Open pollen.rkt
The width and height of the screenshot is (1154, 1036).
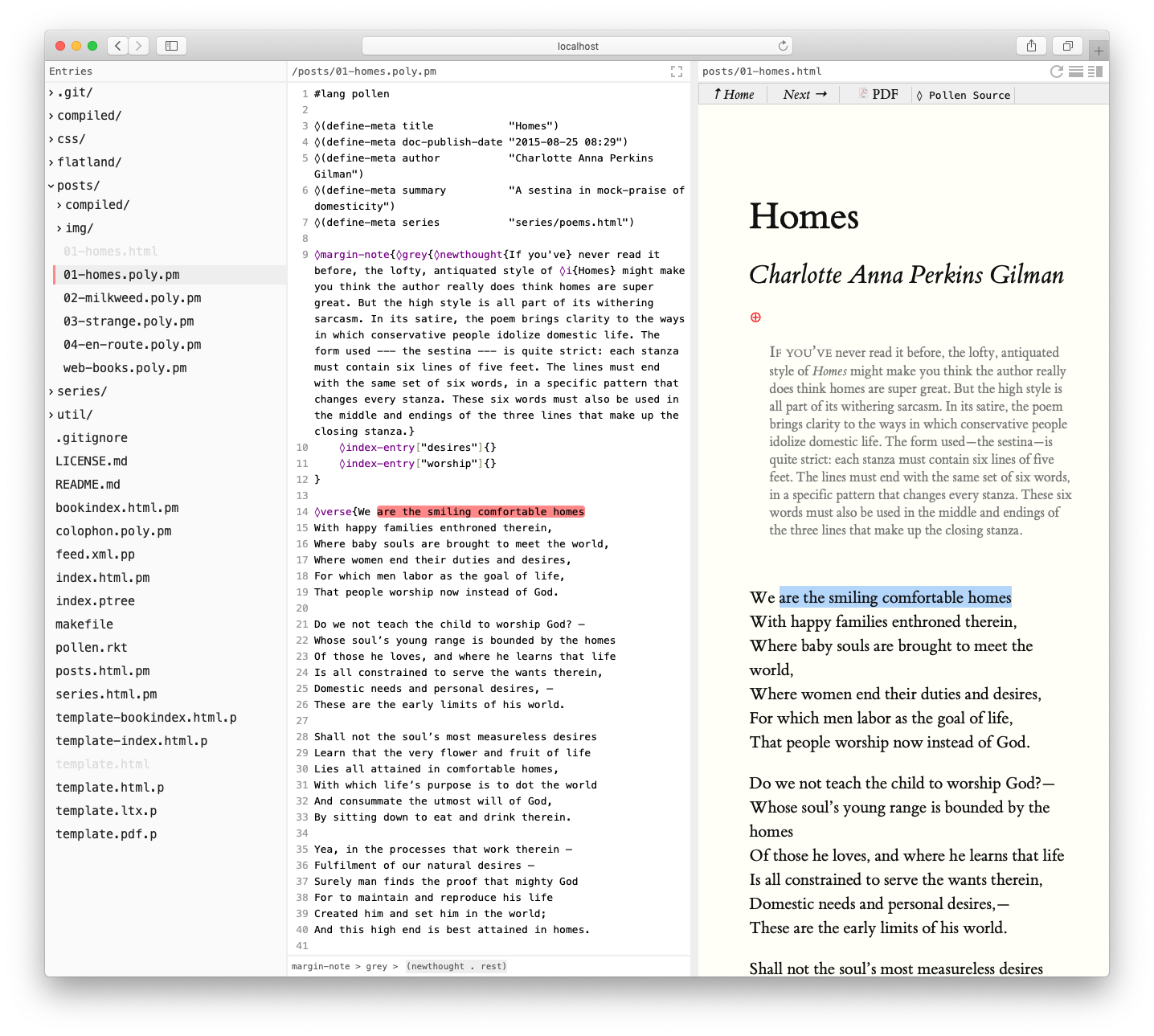92,648
